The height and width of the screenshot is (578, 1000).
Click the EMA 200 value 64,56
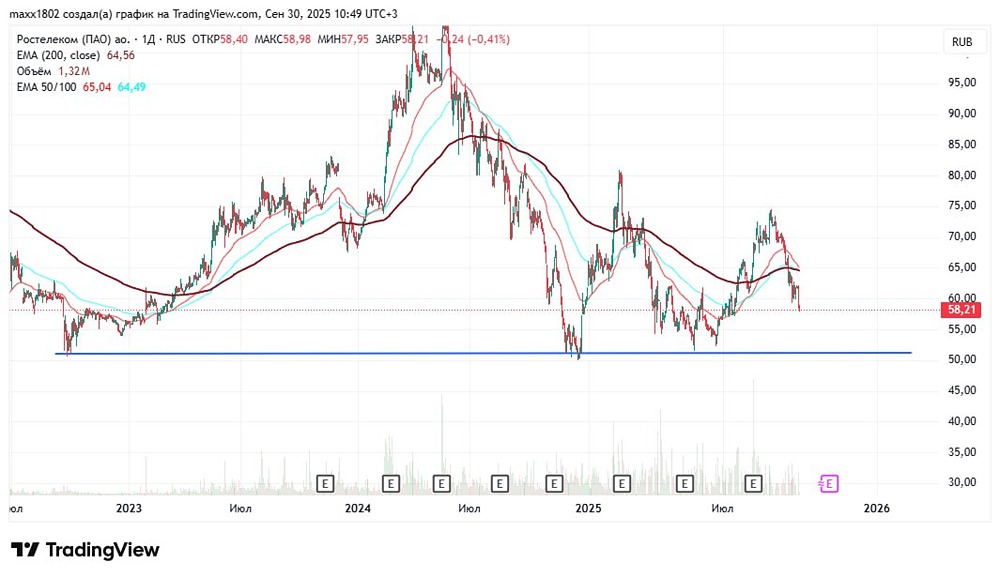[x=121, y=56]
